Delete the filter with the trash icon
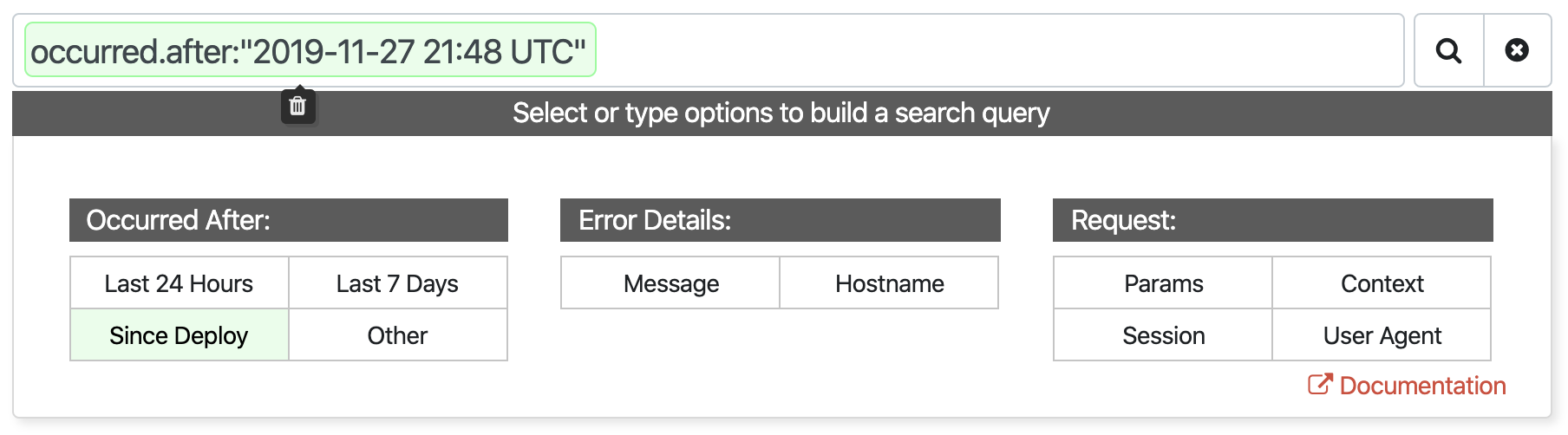Image resolution: width=1568 pixels, height=435 pixels. [297, 106]
